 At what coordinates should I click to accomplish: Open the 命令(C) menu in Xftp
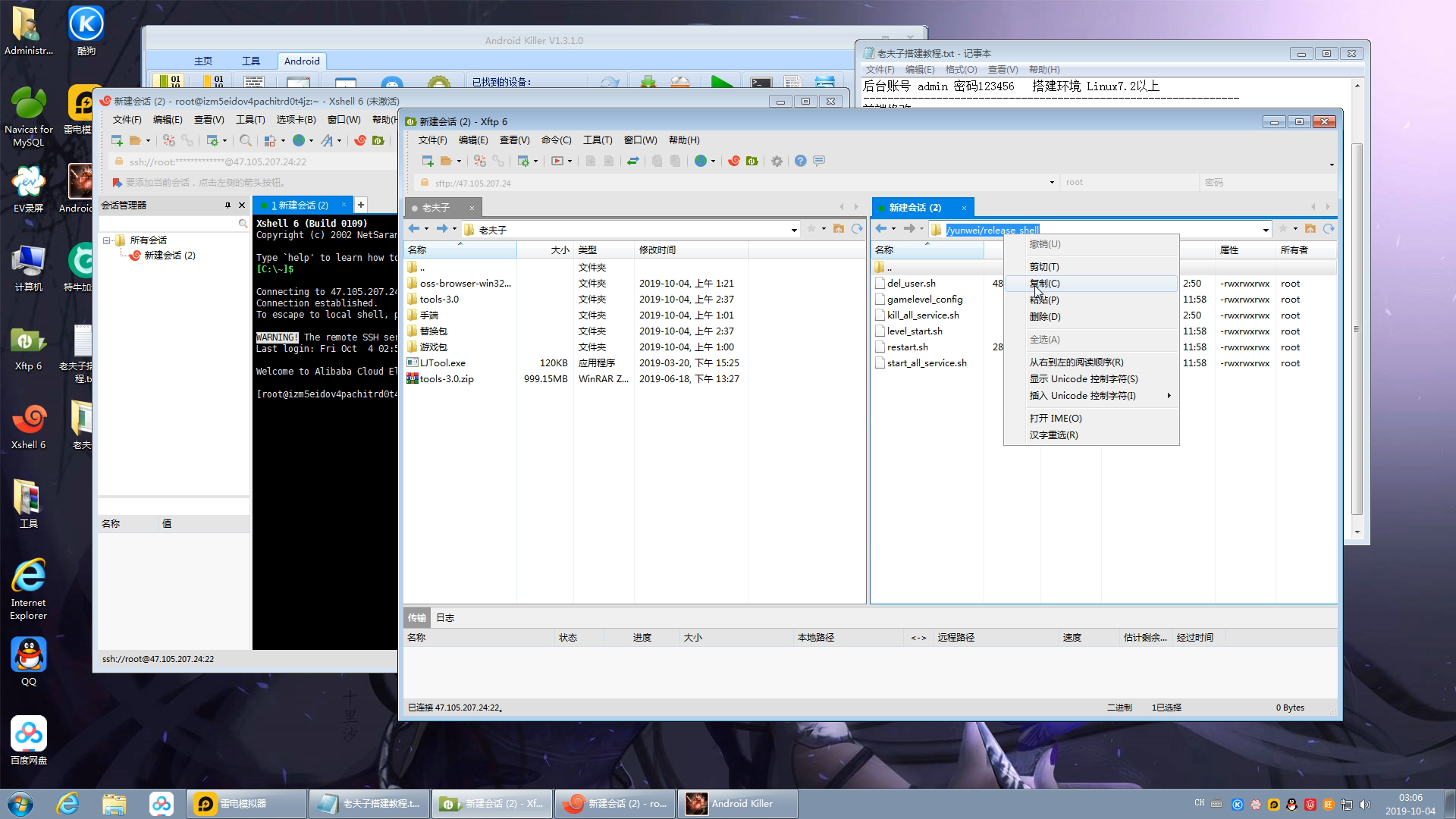click(x=556, y=140)
